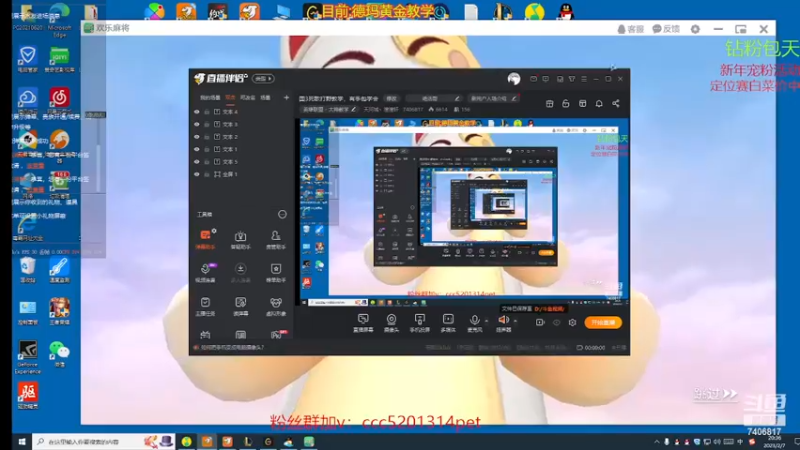
Task: Switch to the first scene tab on left
Action: [x=210, y=97]
